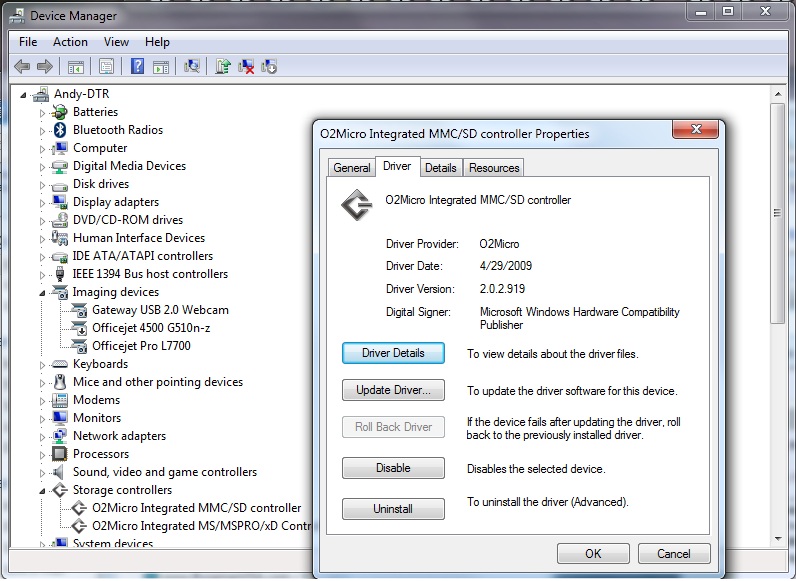Click the Andy-DTR computer root icon
This screenshot has width=796, height=581.
tap(40, 94)
